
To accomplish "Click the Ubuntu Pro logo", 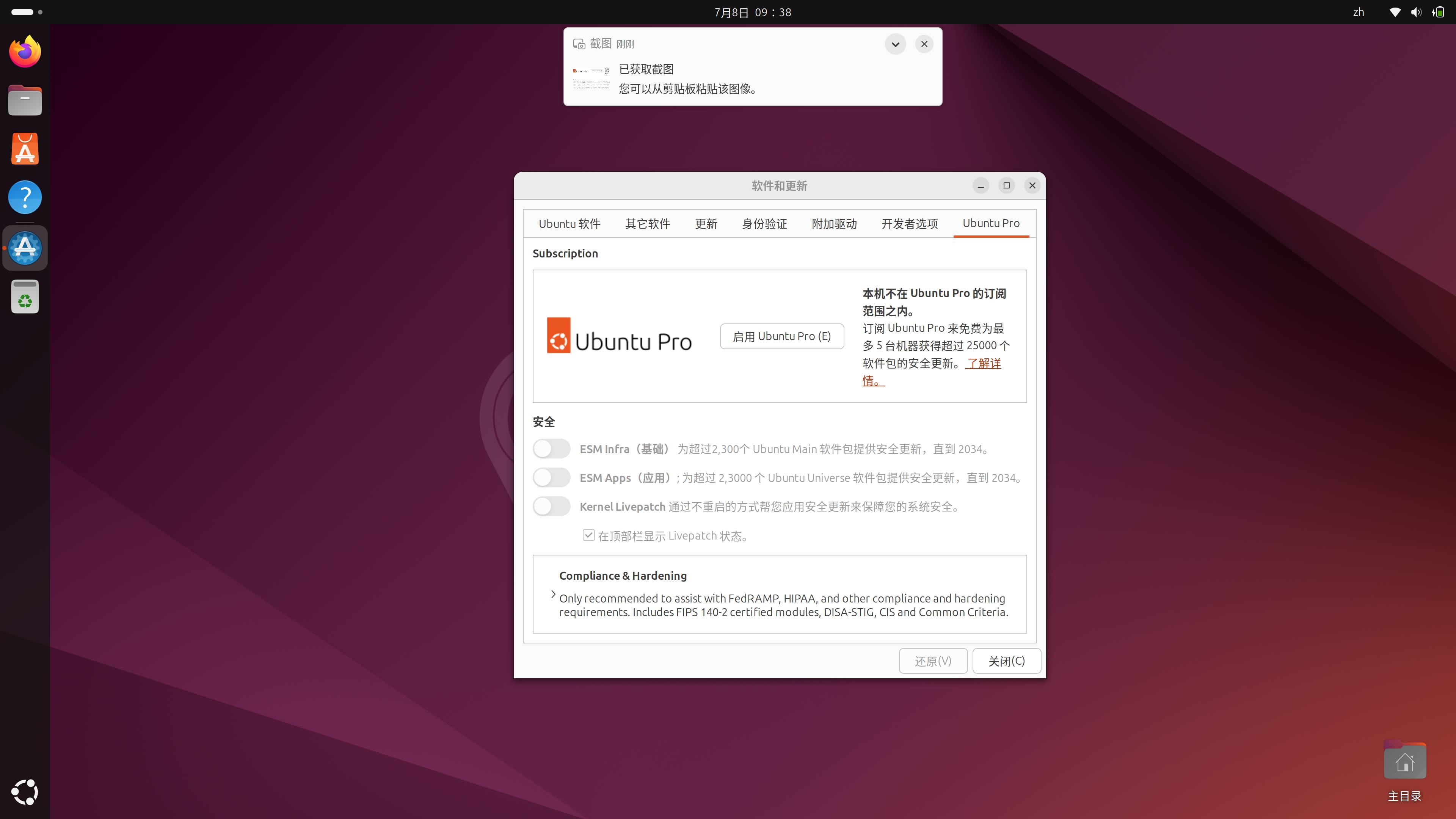I will click(x=619, y=336).
